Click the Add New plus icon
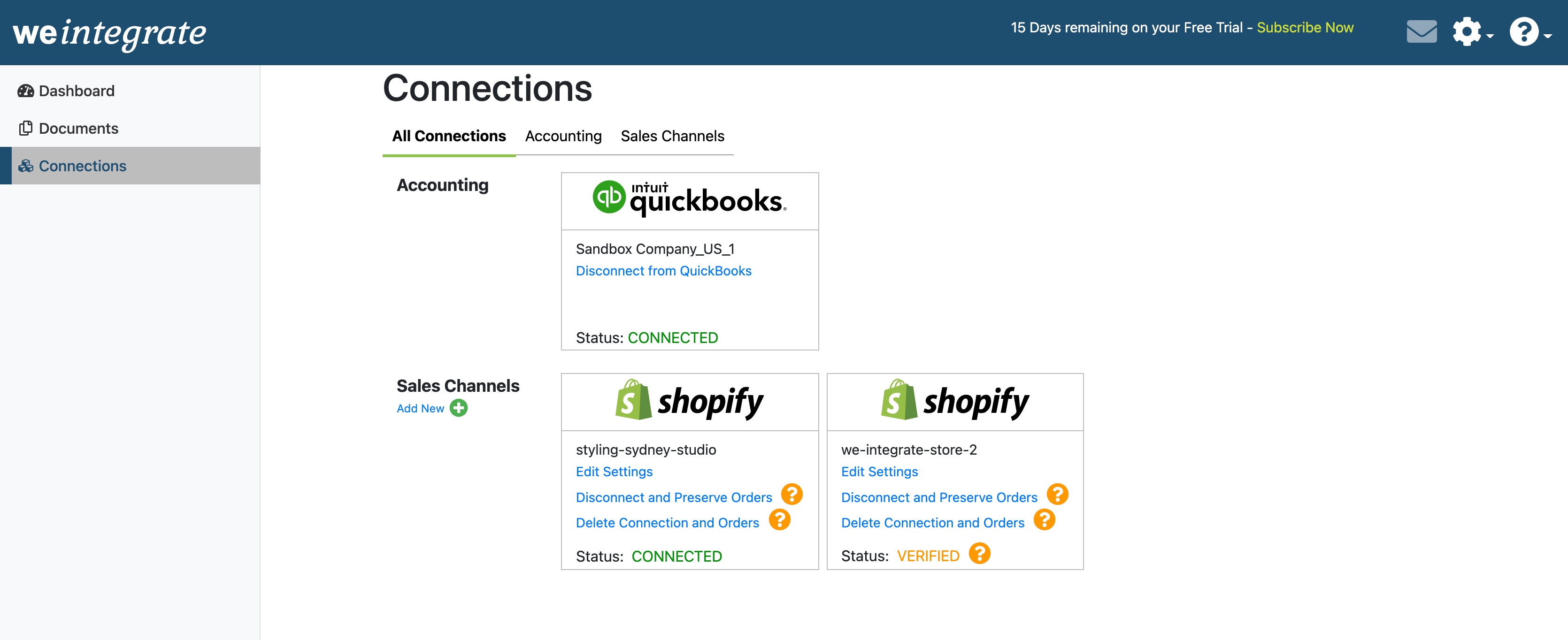1568x640 pixels. tap(459, 408)
